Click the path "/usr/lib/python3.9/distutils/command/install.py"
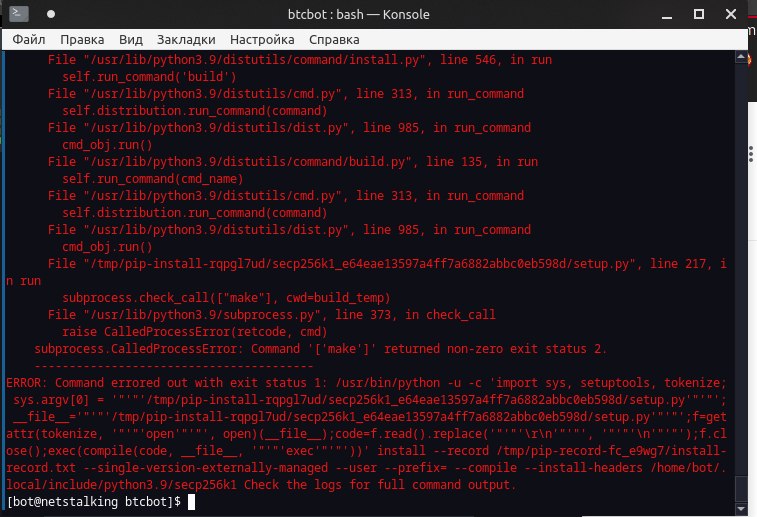Screen dimensions: 757x517 pos(255,60)
